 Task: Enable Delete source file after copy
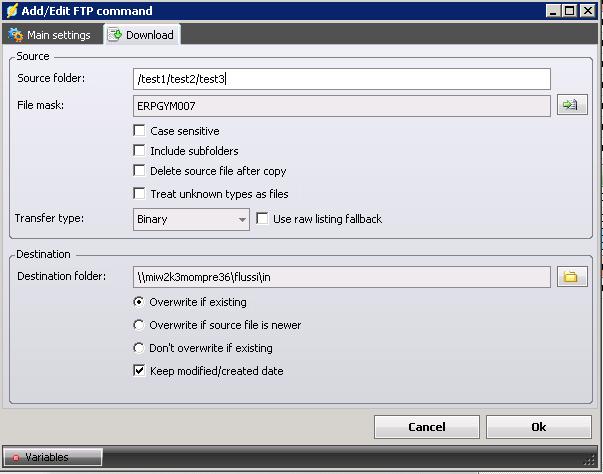tap(140, 171)
